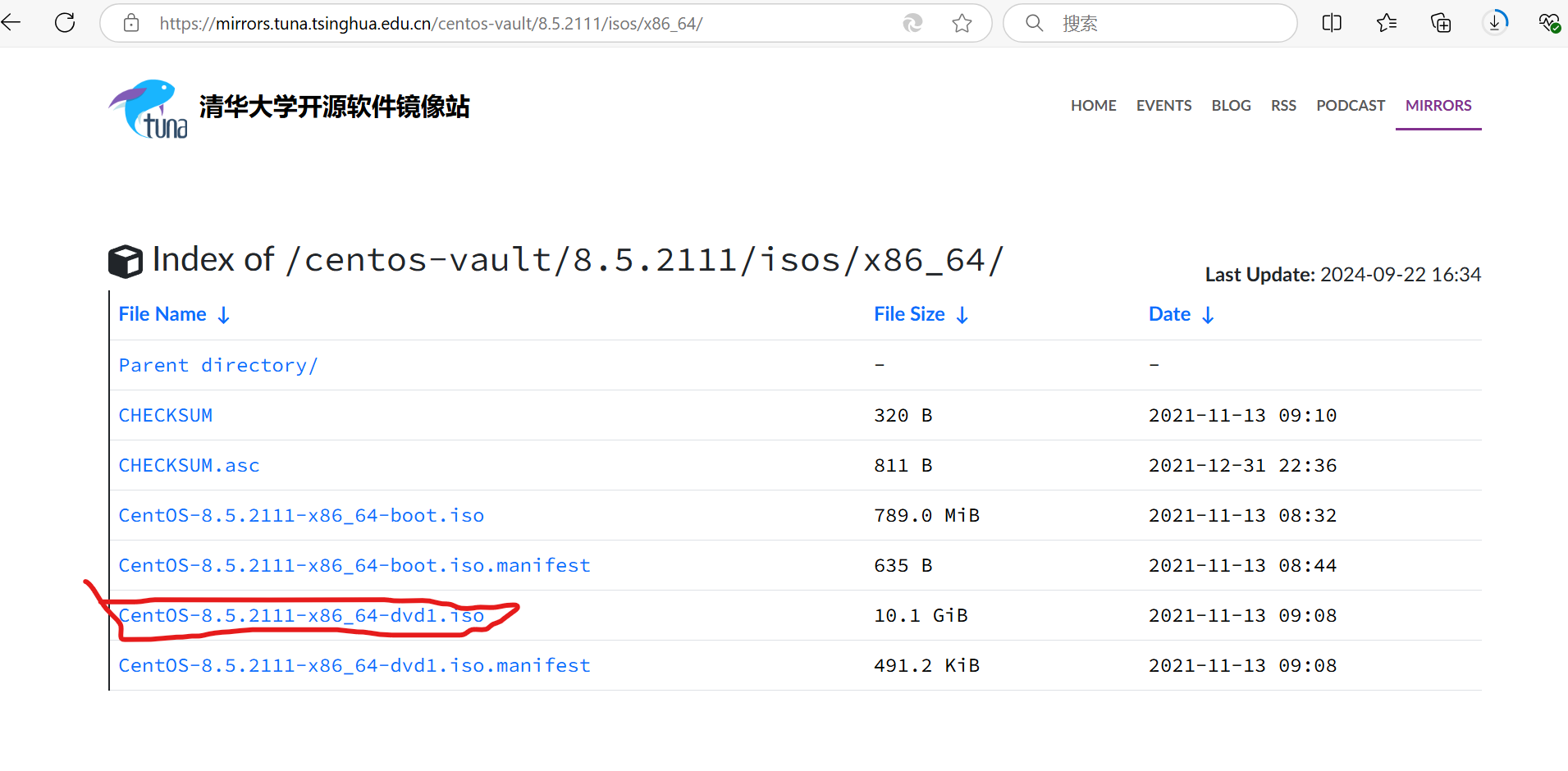Image resolution: width=1568 pixels, height=771 pixels.
Task: Click the 635 B file size
Action: 903,565
